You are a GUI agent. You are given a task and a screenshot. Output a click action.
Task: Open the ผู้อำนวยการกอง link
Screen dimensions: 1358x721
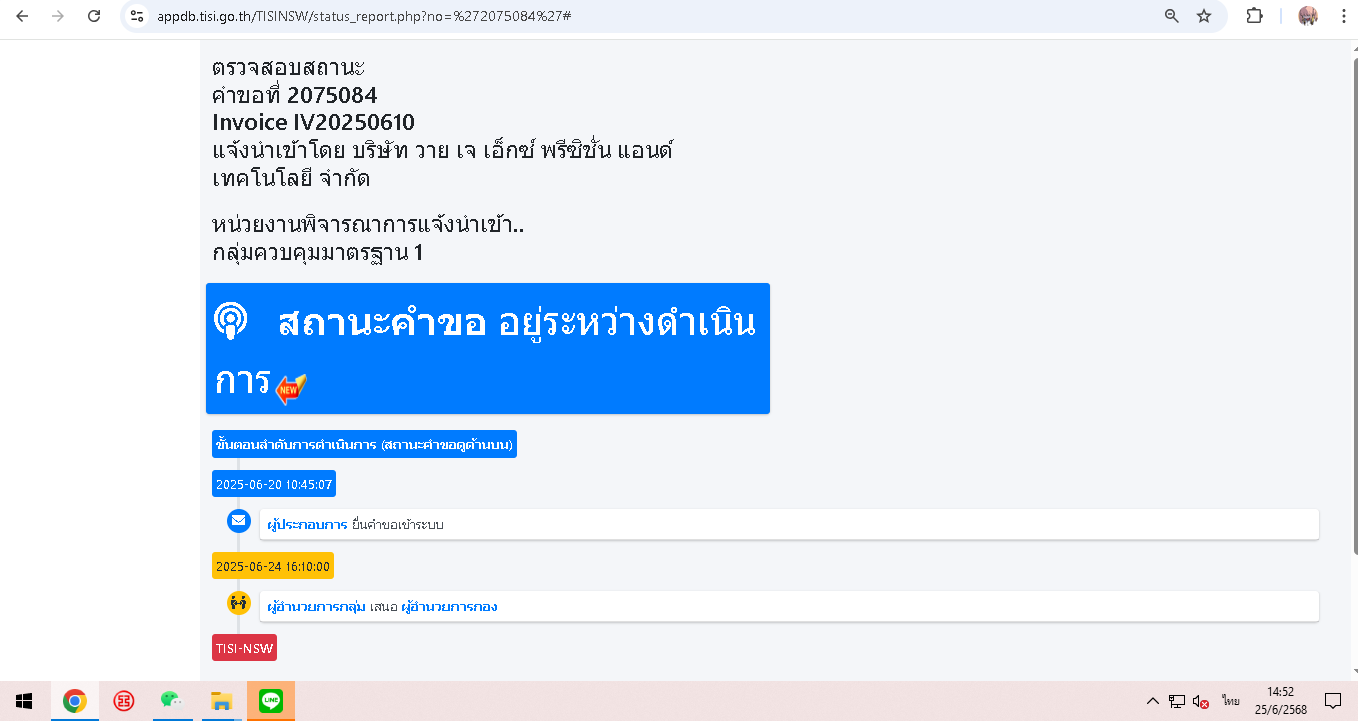(449, 607)
